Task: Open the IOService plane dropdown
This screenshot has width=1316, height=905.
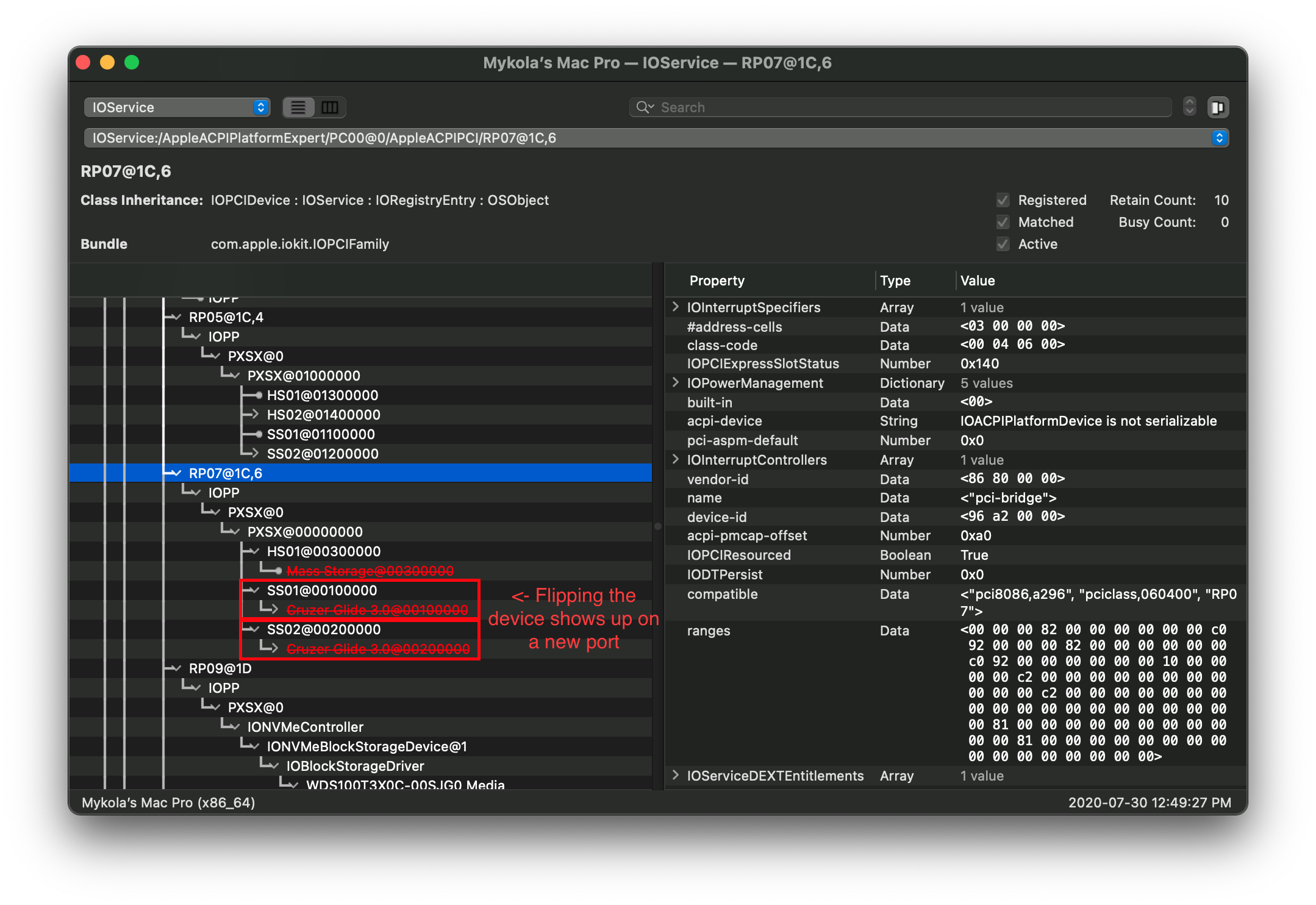Action: tap(177, 107)
